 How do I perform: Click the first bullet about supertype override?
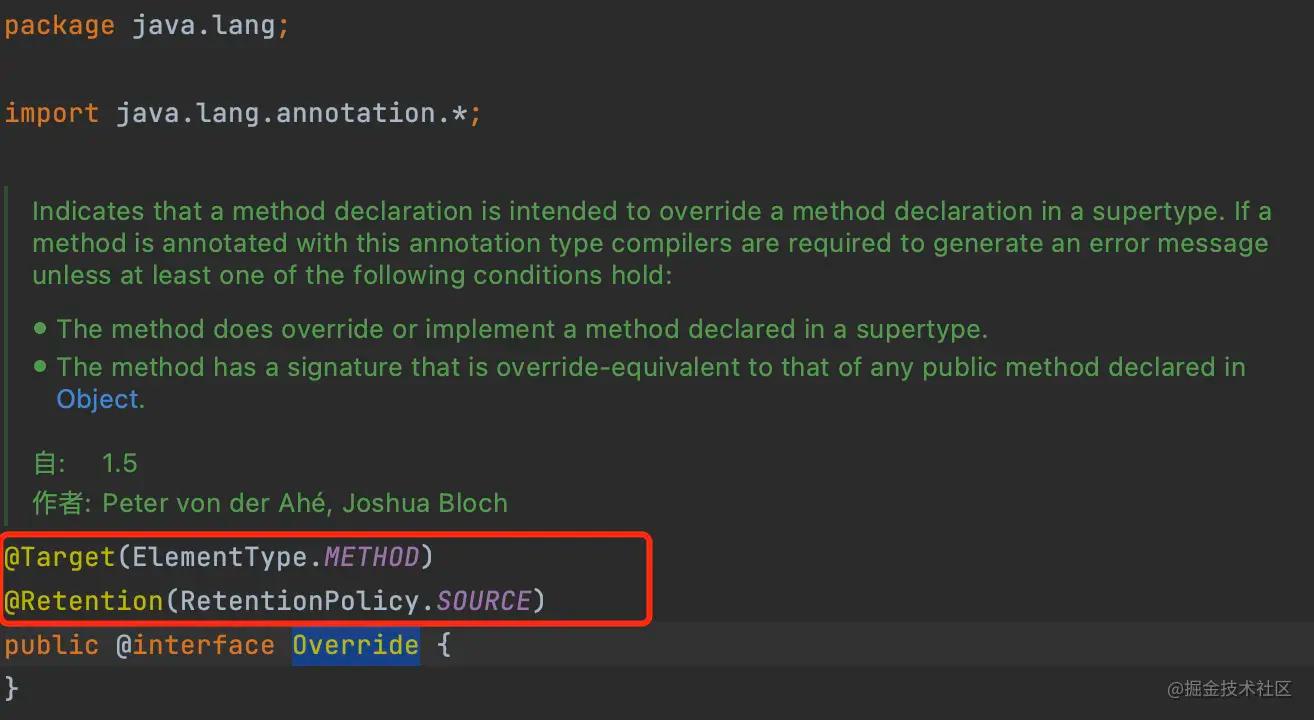(520, 328)
